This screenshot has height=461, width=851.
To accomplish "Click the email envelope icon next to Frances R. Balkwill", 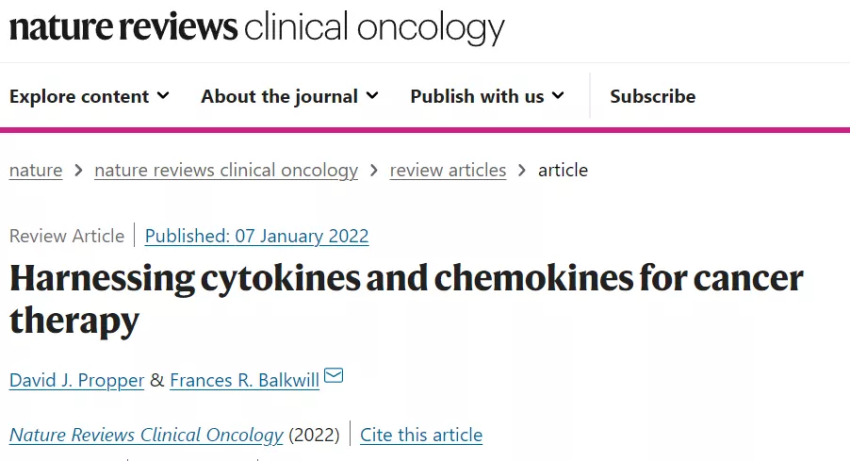I will pos(333,375).
